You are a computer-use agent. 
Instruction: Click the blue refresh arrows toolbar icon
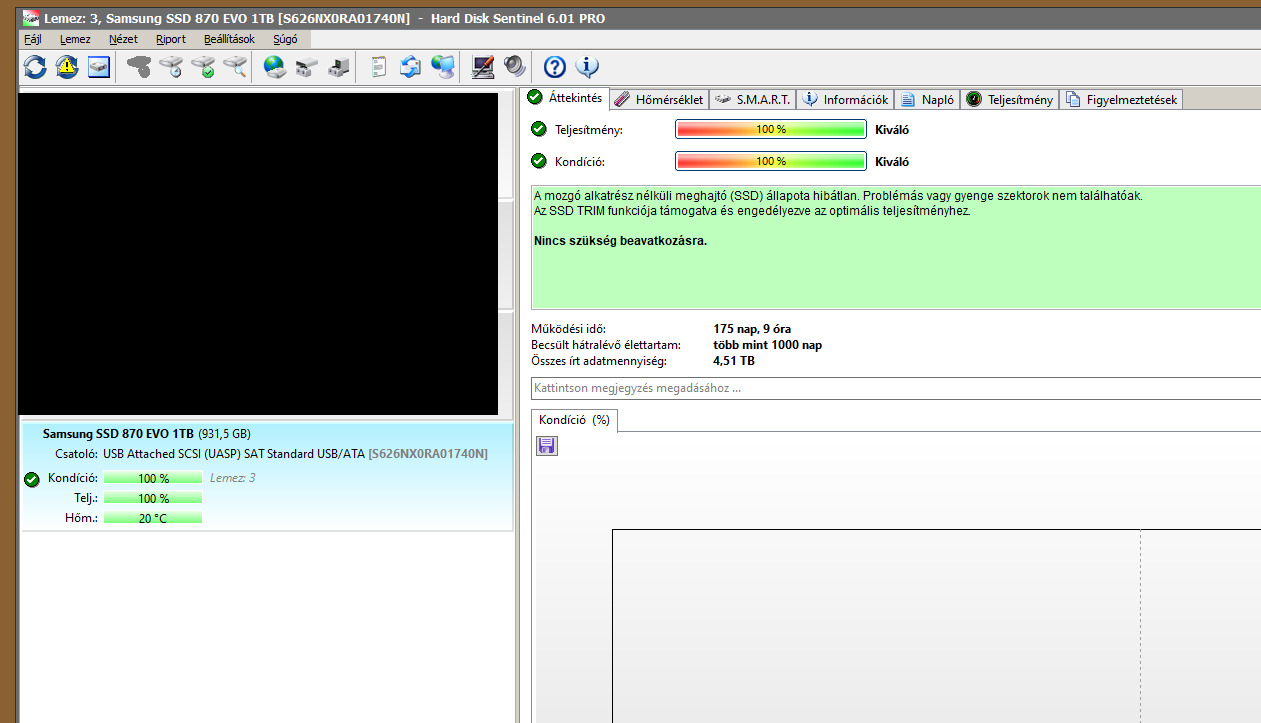point(35,67)
